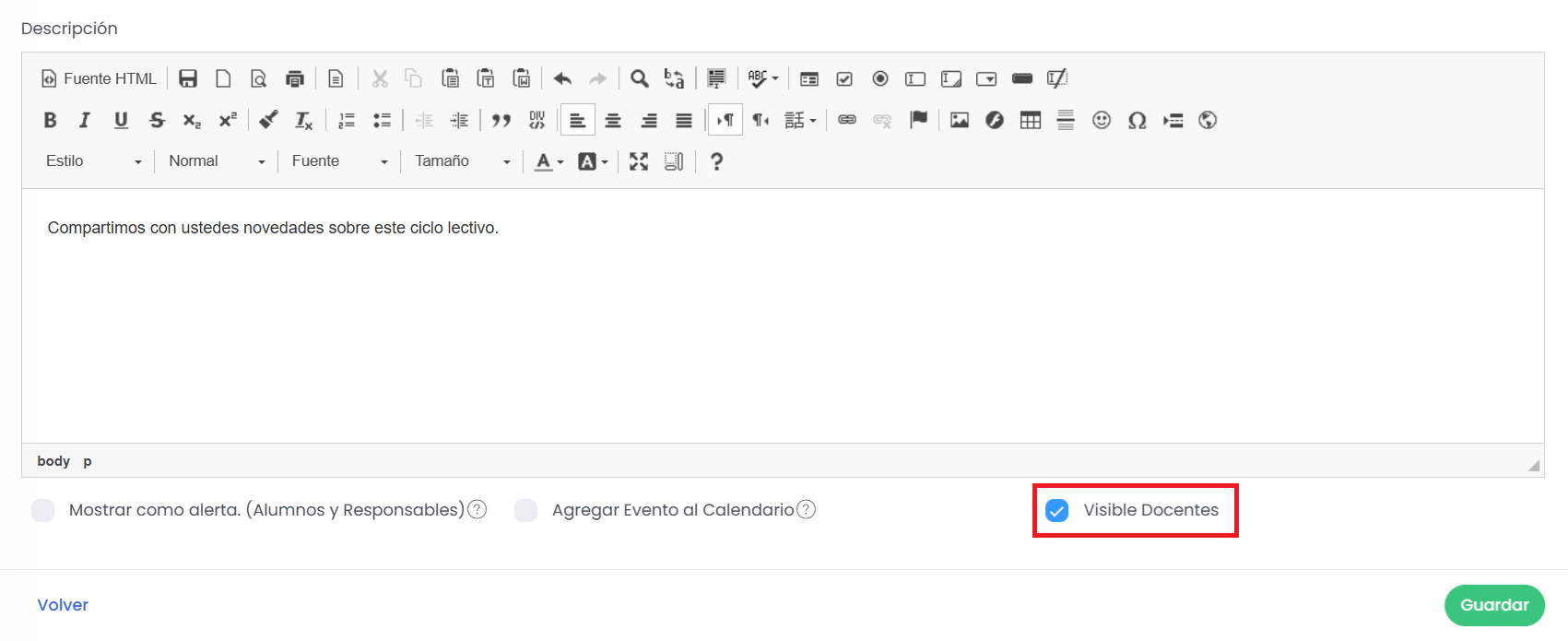
Task: Insert an anchor flag
Action: click(x=918, y=120)
